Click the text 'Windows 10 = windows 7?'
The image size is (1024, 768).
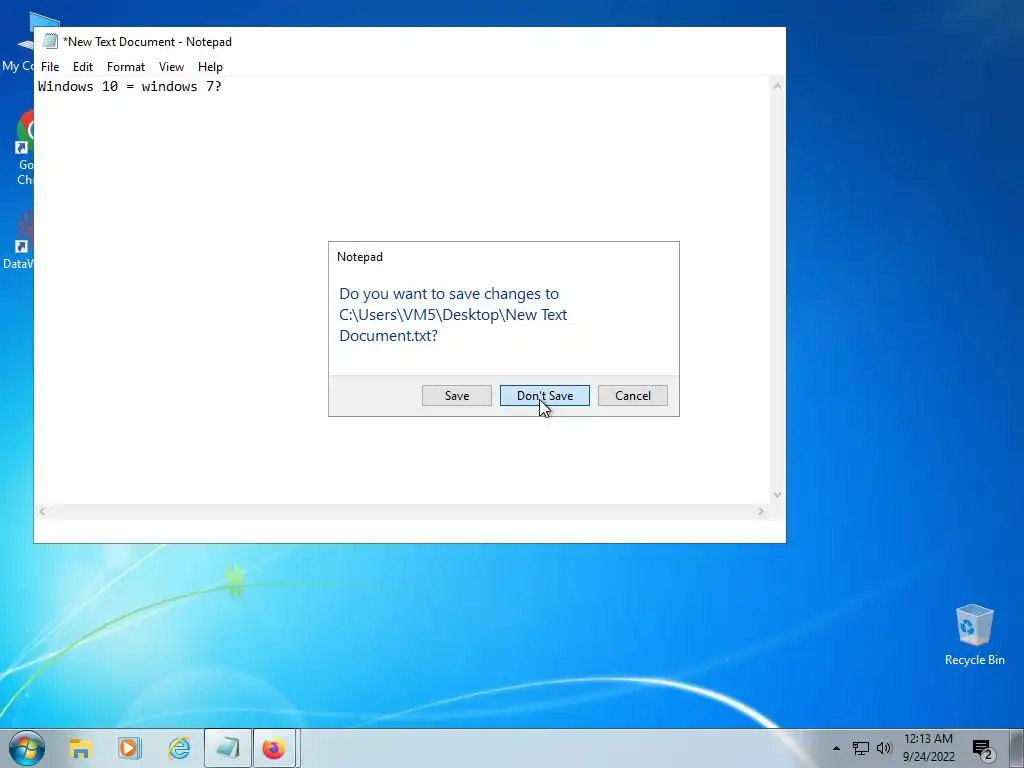pos(130,86)
